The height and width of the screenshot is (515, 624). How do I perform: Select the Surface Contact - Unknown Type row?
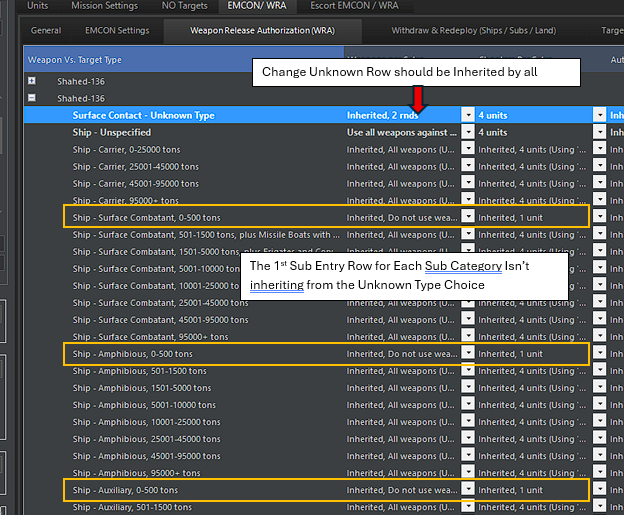point(324,115)
